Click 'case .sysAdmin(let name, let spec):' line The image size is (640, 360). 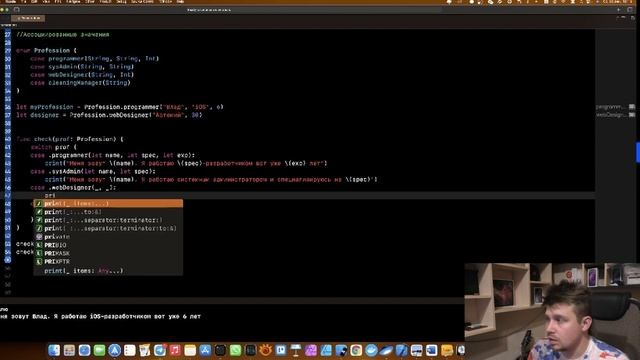coord(93,171)
